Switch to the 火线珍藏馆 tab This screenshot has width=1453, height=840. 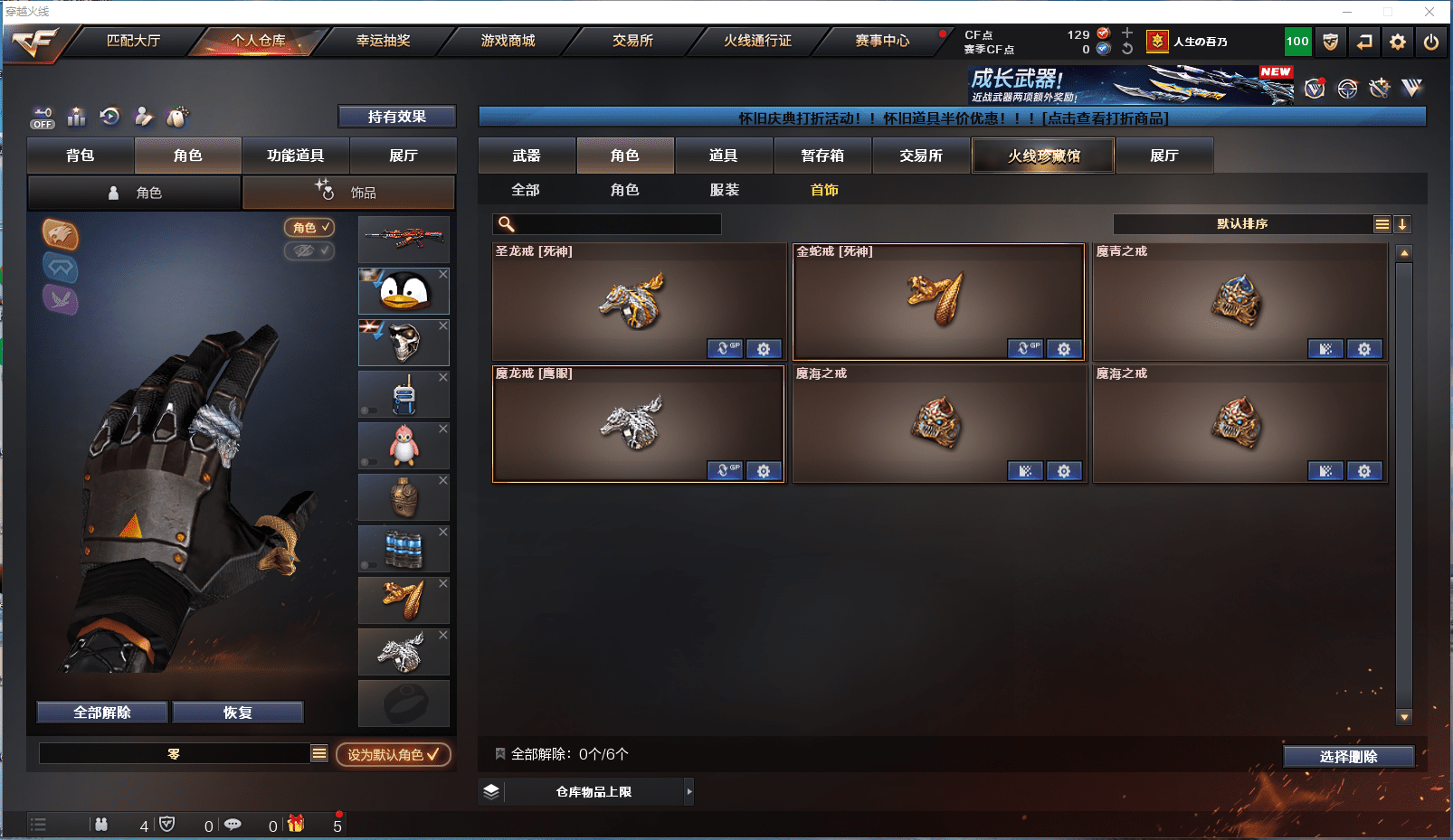[x=1043, y=156]
